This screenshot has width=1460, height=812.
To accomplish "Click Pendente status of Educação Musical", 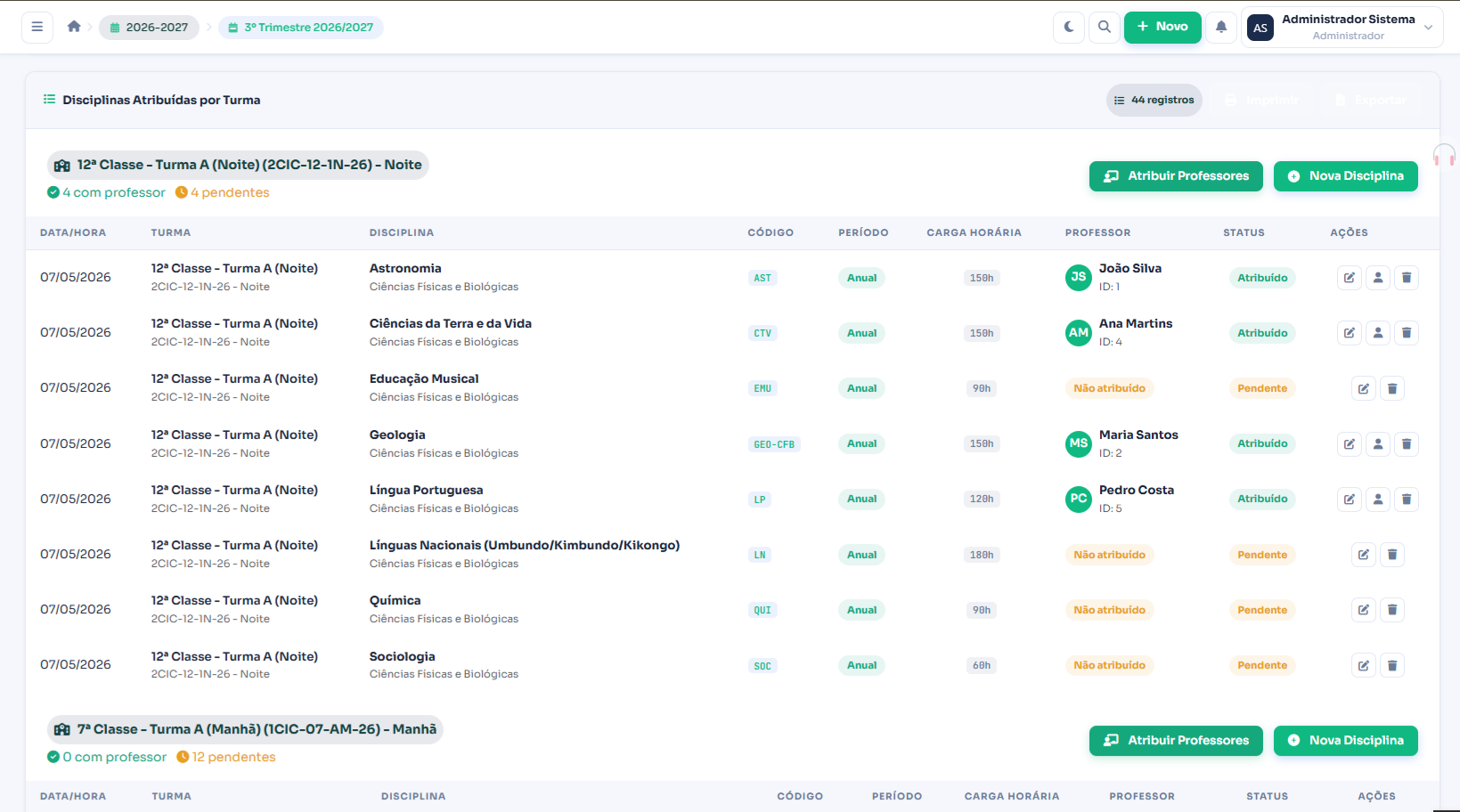I will tap(1262, 388).
